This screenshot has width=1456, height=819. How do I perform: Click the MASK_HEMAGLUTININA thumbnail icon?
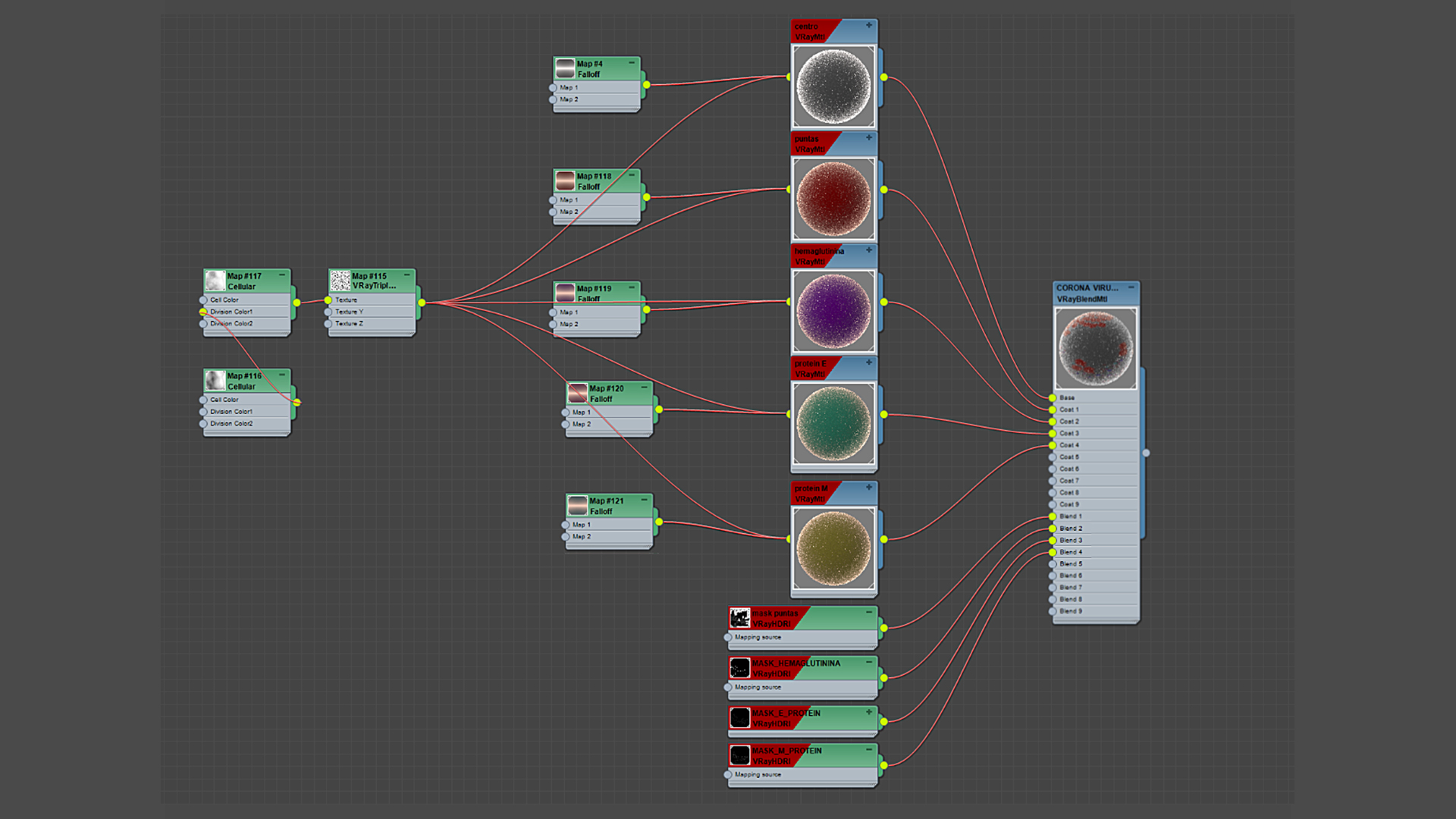point(739,668)
